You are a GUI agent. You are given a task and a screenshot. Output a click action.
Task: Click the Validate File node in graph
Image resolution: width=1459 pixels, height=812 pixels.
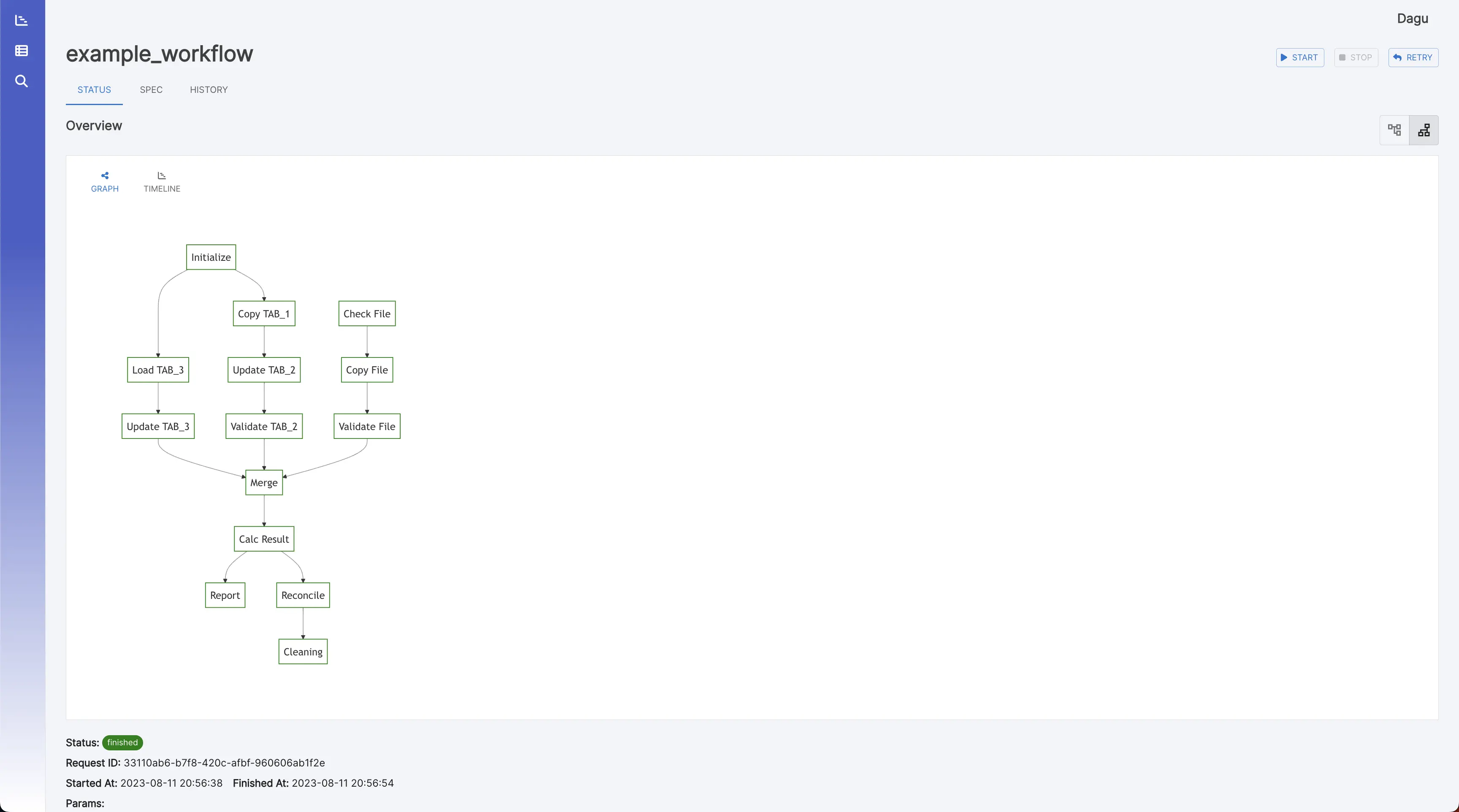[367, 426]
